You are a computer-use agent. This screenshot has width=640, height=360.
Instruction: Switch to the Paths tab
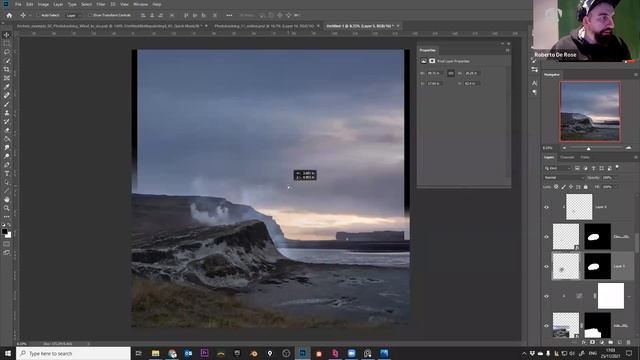pos(585,157)
